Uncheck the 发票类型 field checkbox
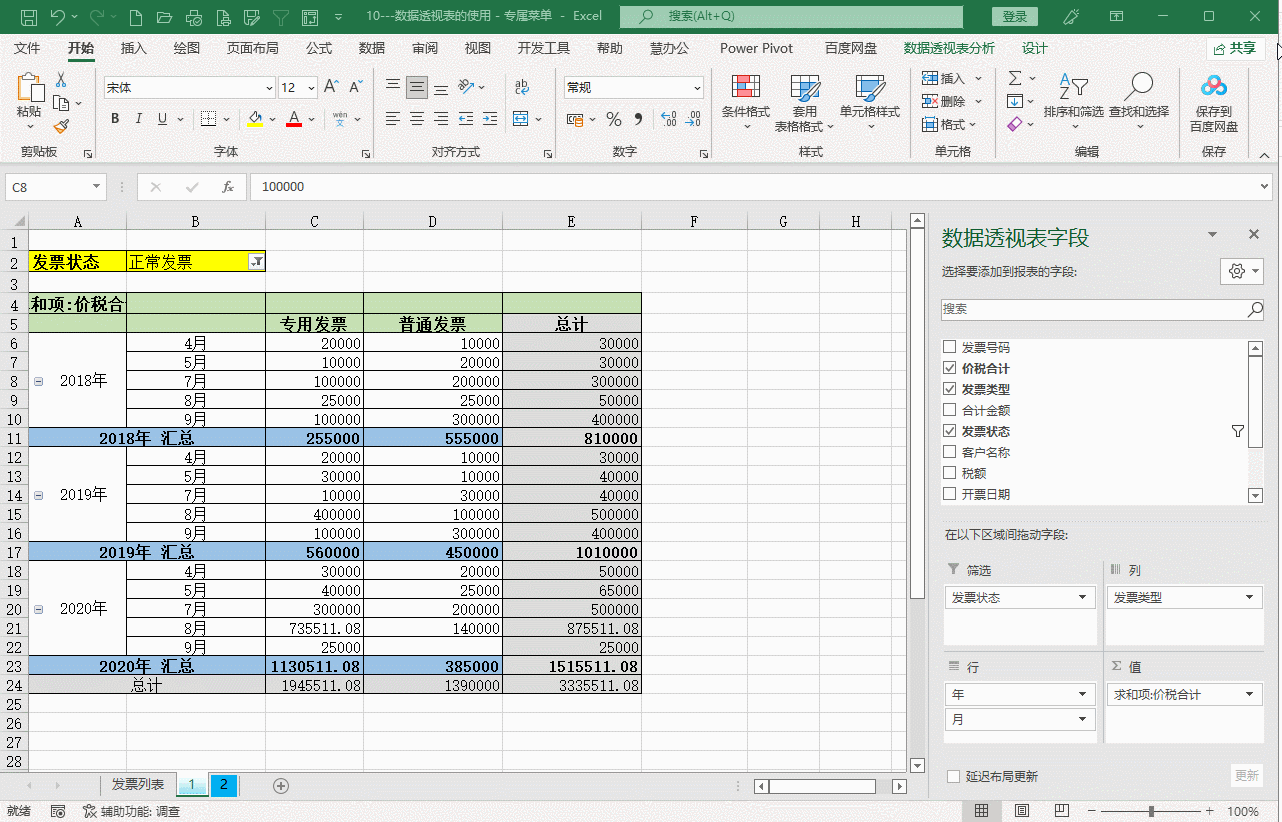The image size is (1282, 822). [950, 389]
